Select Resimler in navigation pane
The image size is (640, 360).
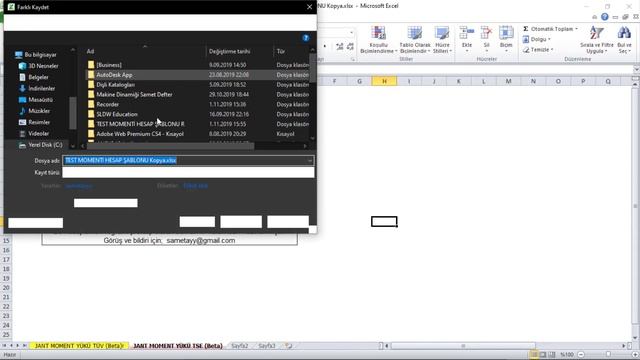34,122
